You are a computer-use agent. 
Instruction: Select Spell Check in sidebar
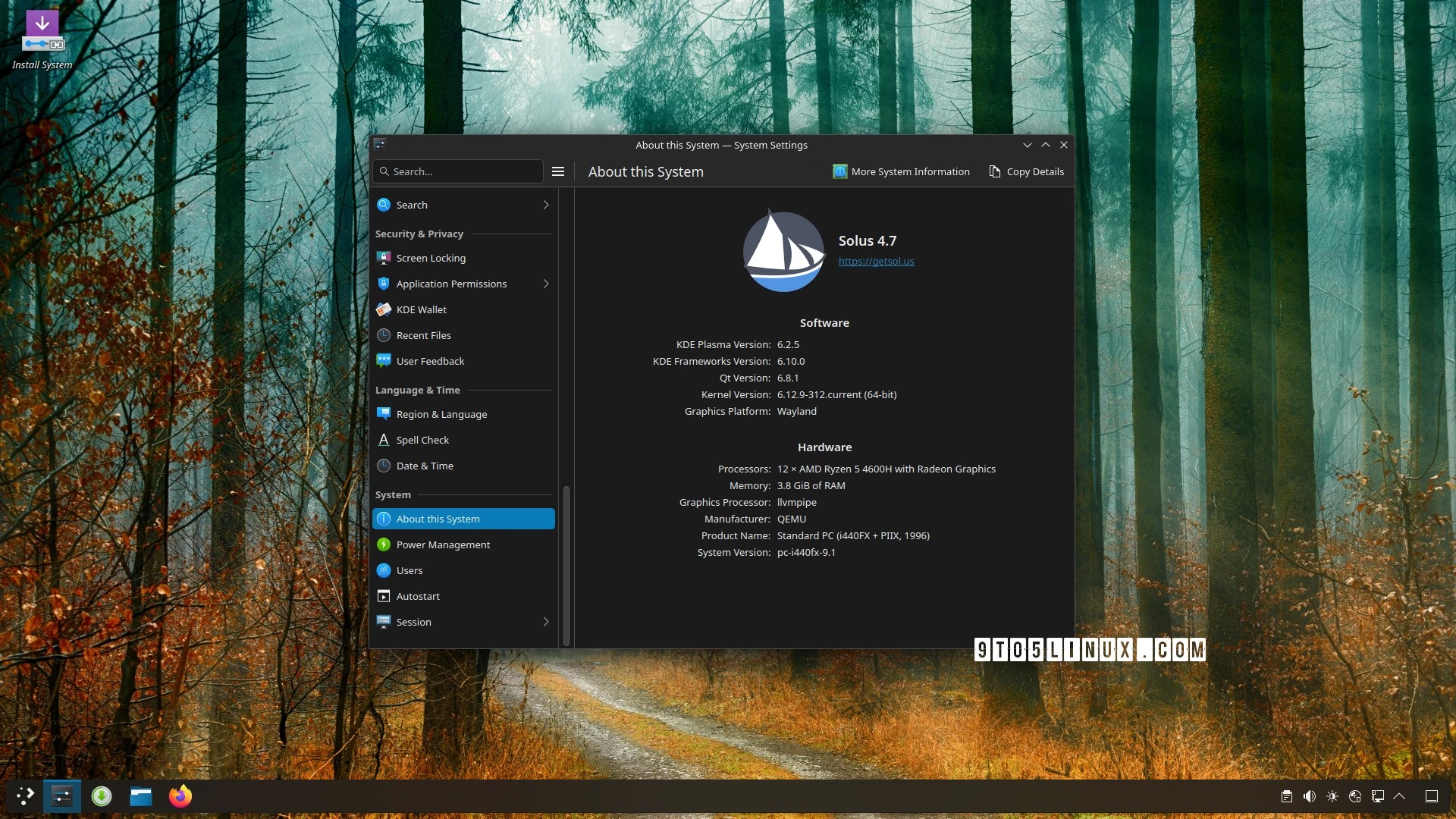click(x=422, y=440)
